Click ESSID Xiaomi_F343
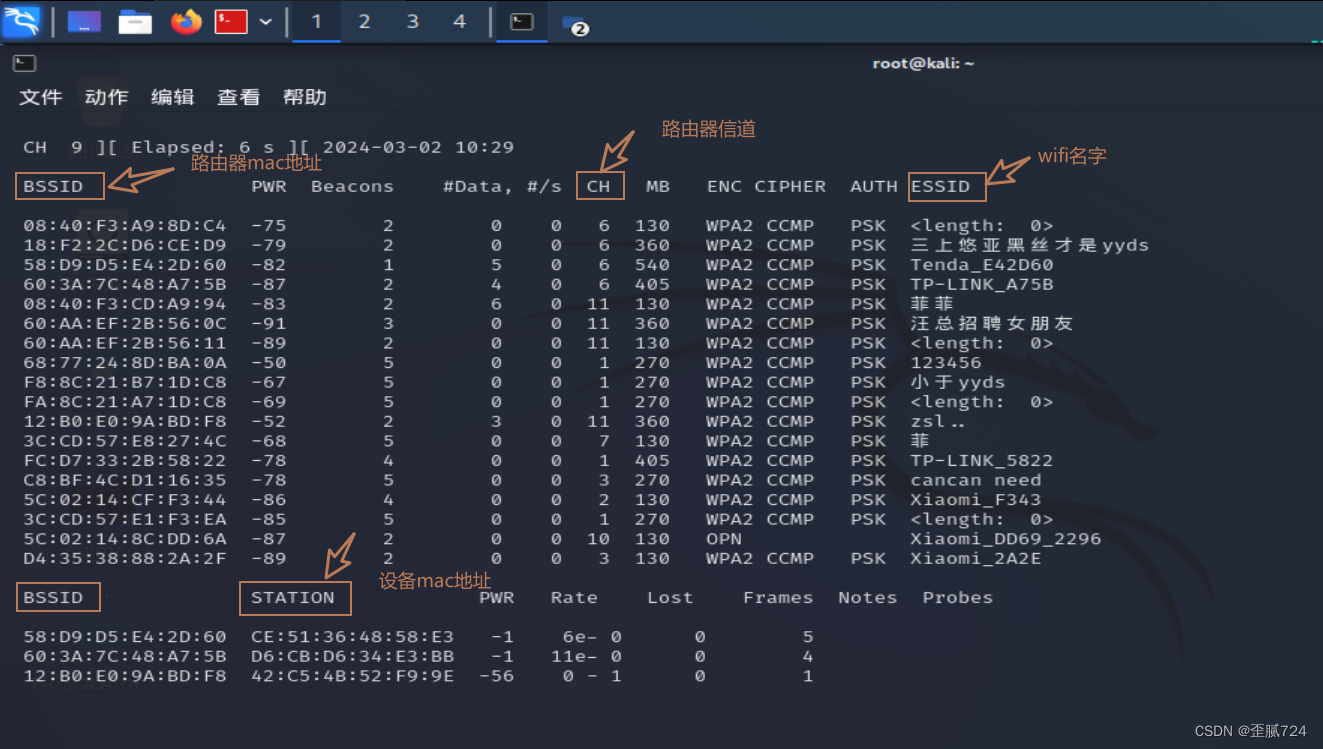 pyautogui.click(x=976, y=500)
